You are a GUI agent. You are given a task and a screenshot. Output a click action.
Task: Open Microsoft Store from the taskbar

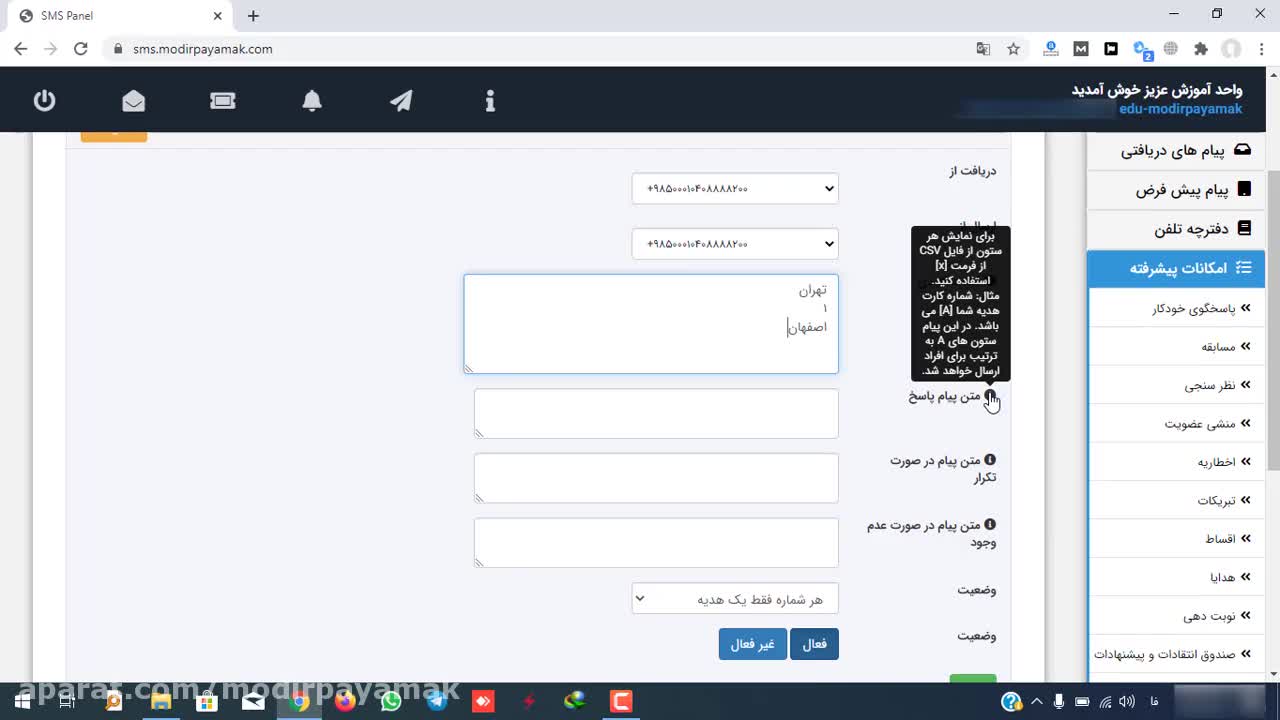click(x=207, y=701)
